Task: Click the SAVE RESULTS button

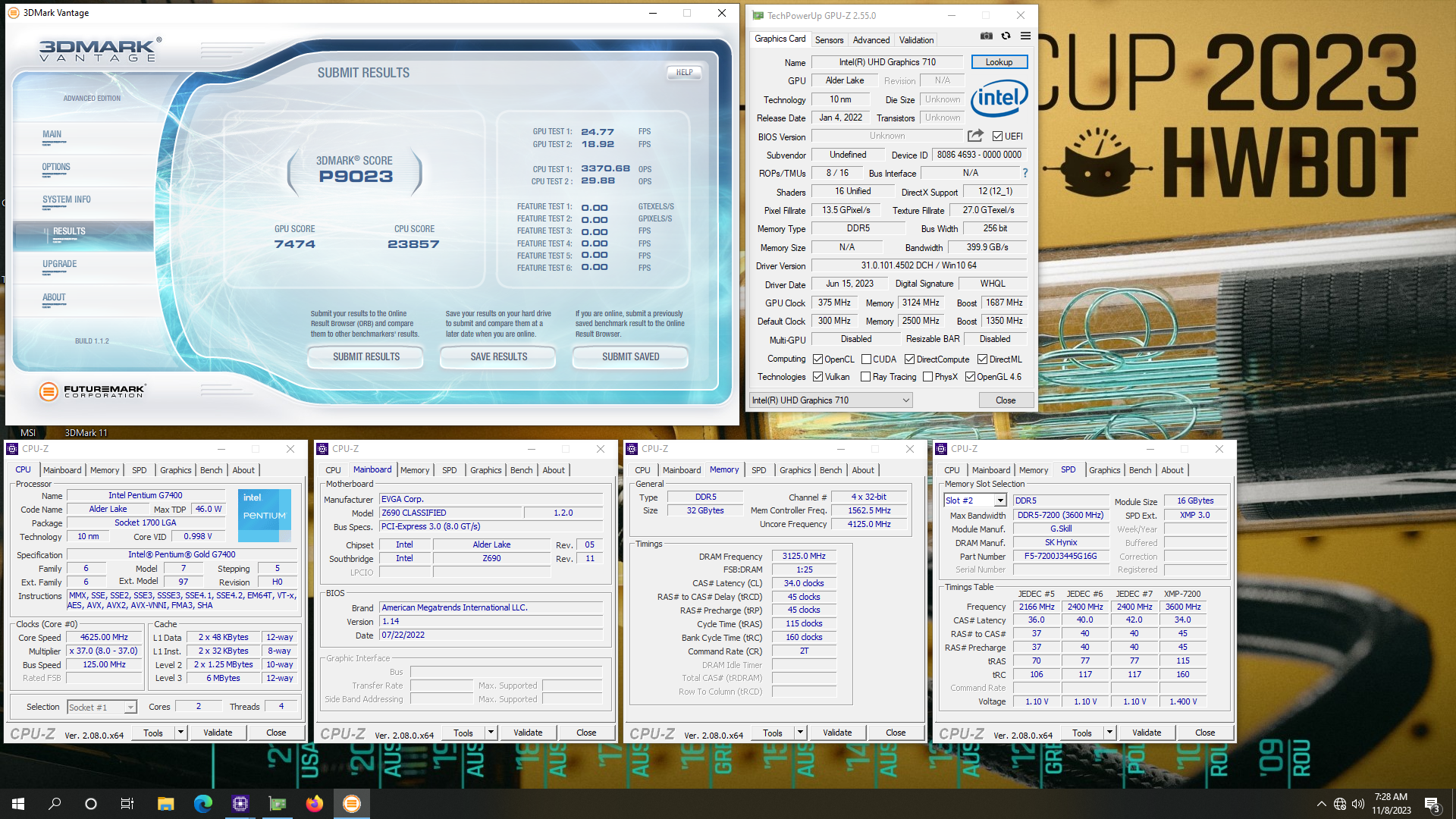Action: [498, 356]
